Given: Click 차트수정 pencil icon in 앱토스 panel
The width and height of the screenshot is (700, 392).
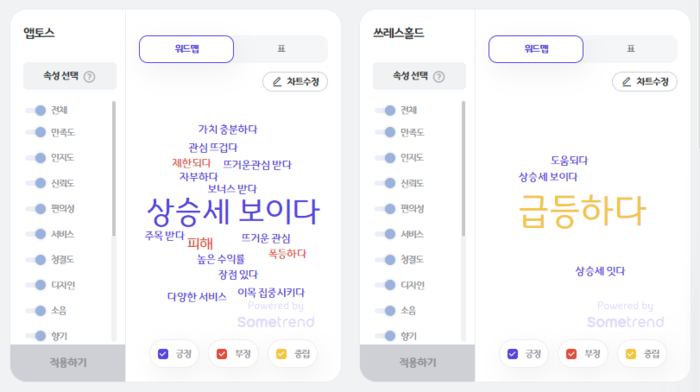Looking at the screenshot, I should (277, 82).
